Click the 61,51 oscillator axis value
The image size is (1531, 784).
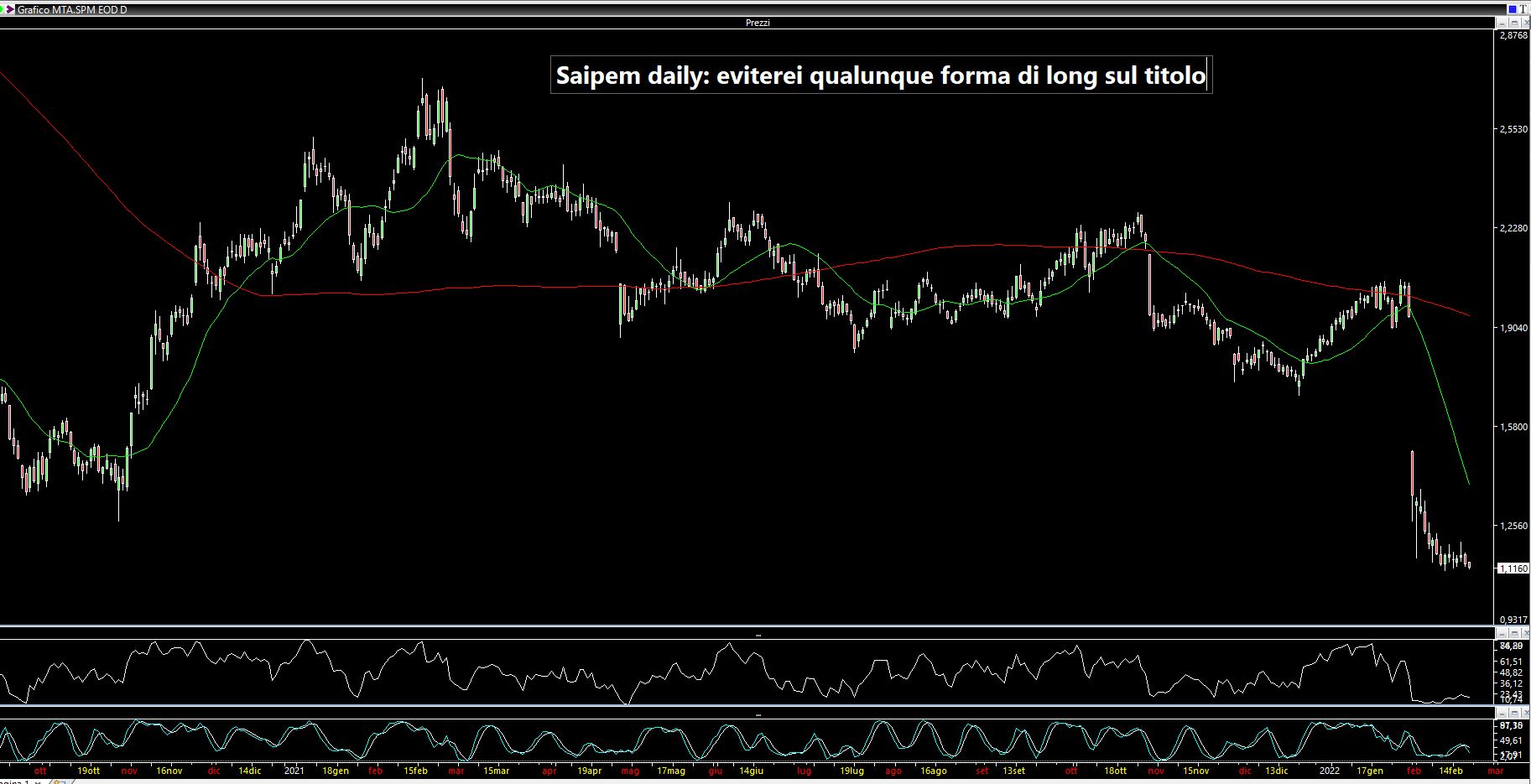click(x=1511, y=662)
